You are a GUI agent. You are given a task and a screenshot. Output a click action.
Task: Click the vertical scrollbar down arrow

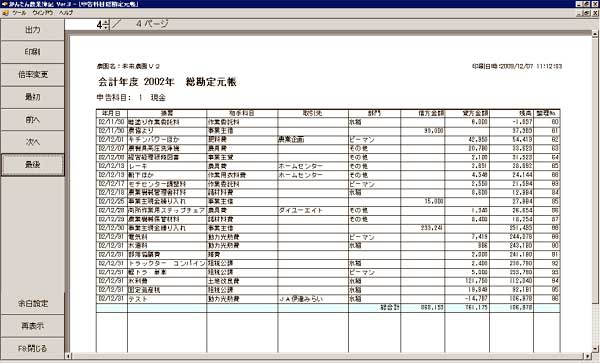[x=595, y=349]
